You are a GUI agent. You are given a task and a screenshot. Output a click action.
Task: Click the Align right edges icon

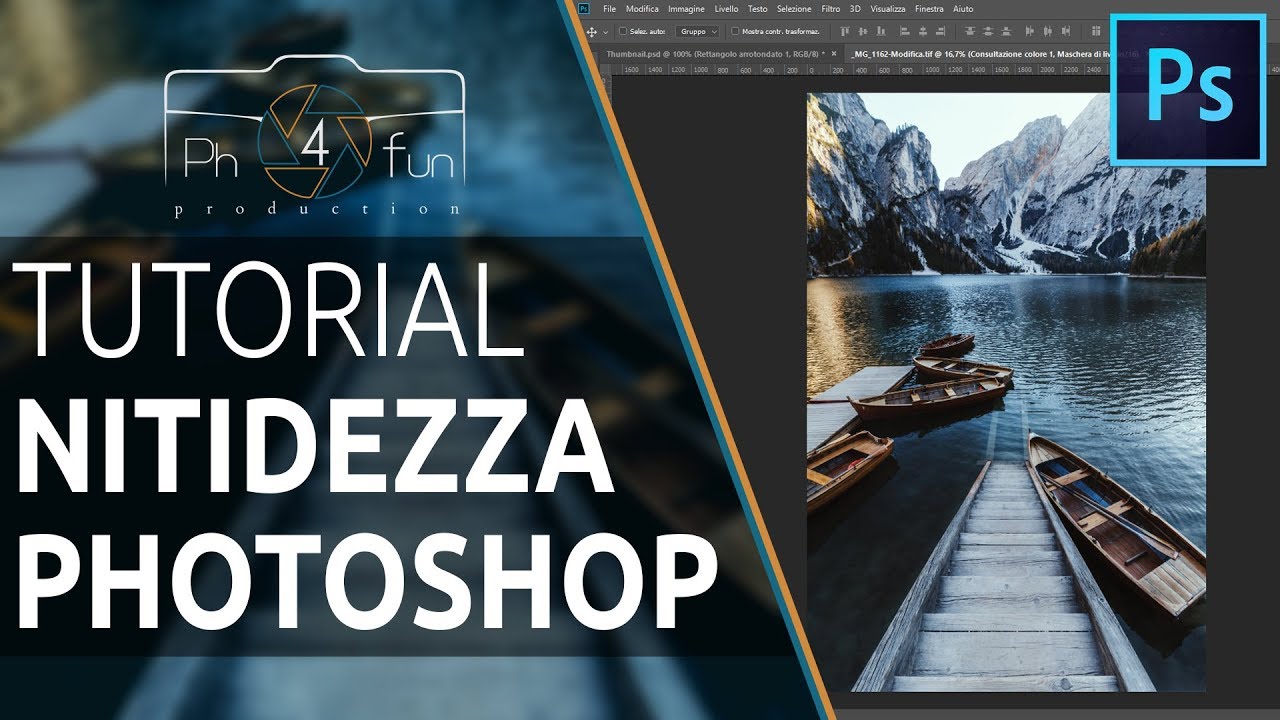pyautogui.click(x=940, y=31)
